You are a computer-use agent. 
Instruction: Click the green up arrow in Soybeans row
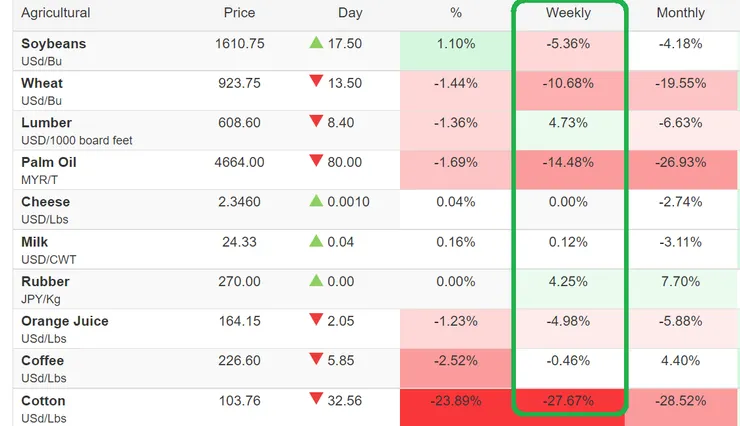(317, 43)
